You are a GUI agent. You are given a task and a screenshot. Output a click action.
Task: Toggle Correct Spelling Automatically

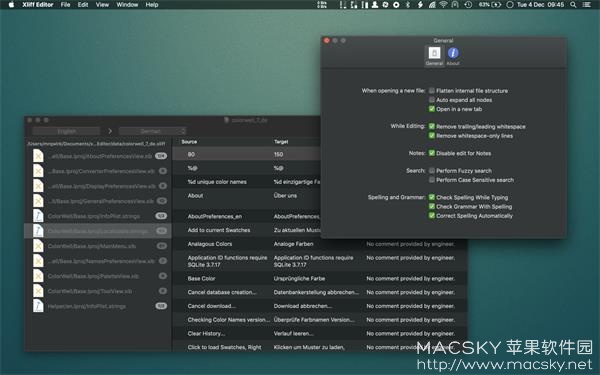coord(432,215)
